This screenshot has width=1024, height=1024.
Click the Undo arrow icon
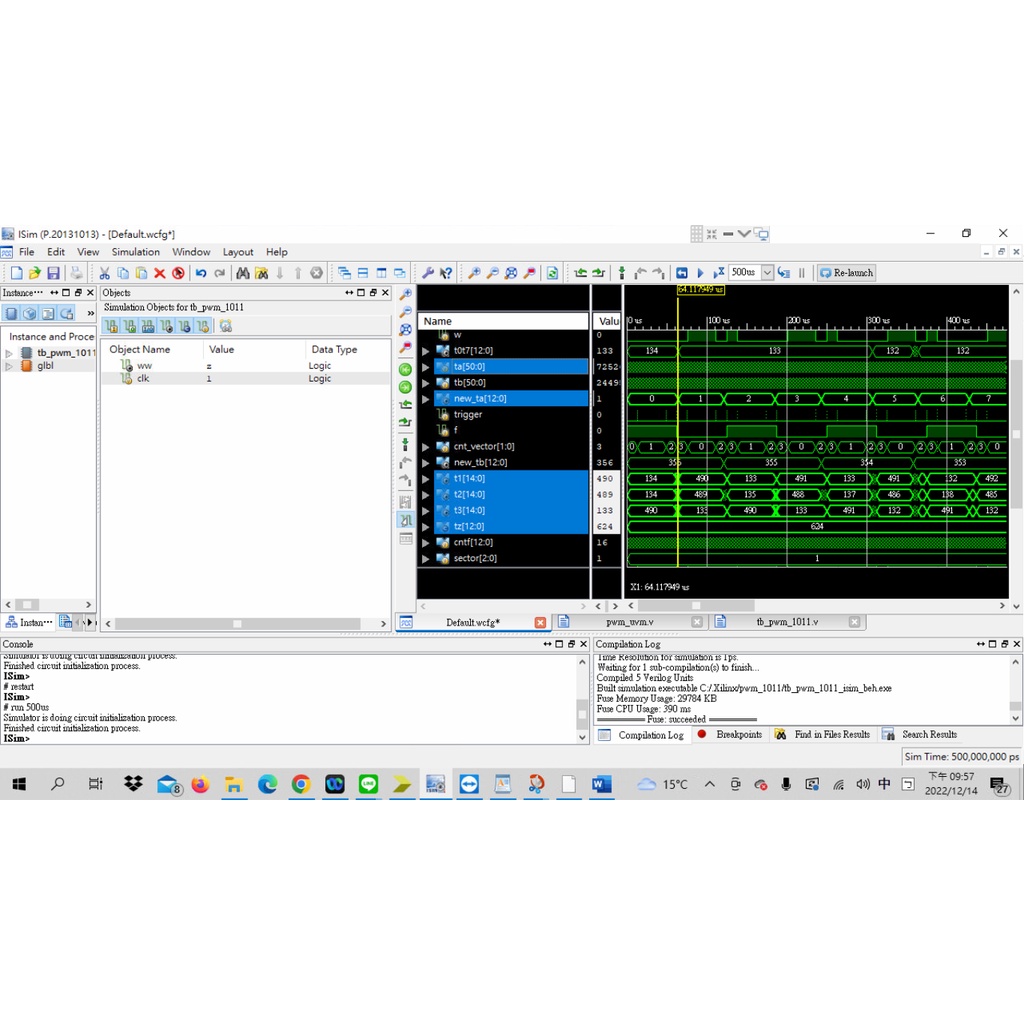(201, 273)
